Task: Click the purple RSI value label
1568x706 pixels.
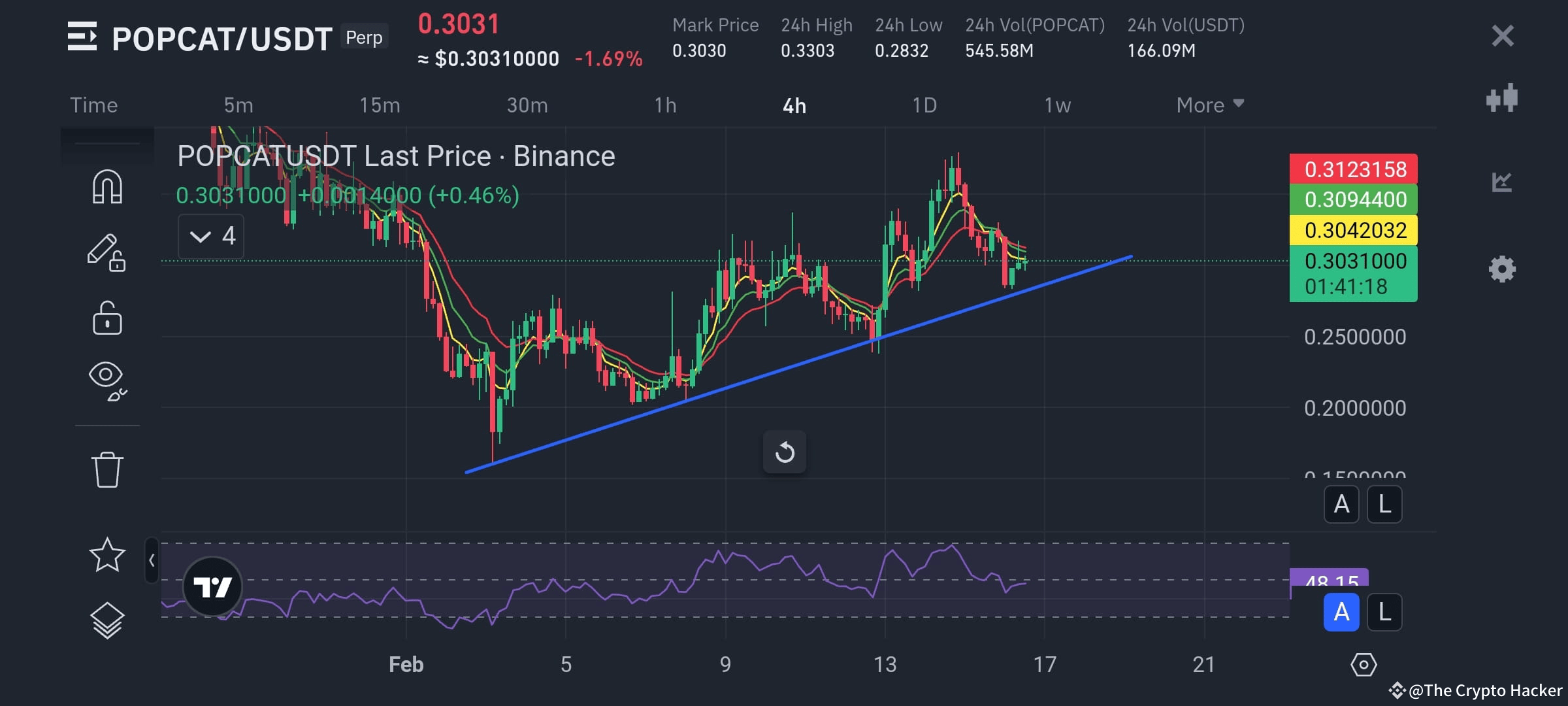Action: point(1329,578)
